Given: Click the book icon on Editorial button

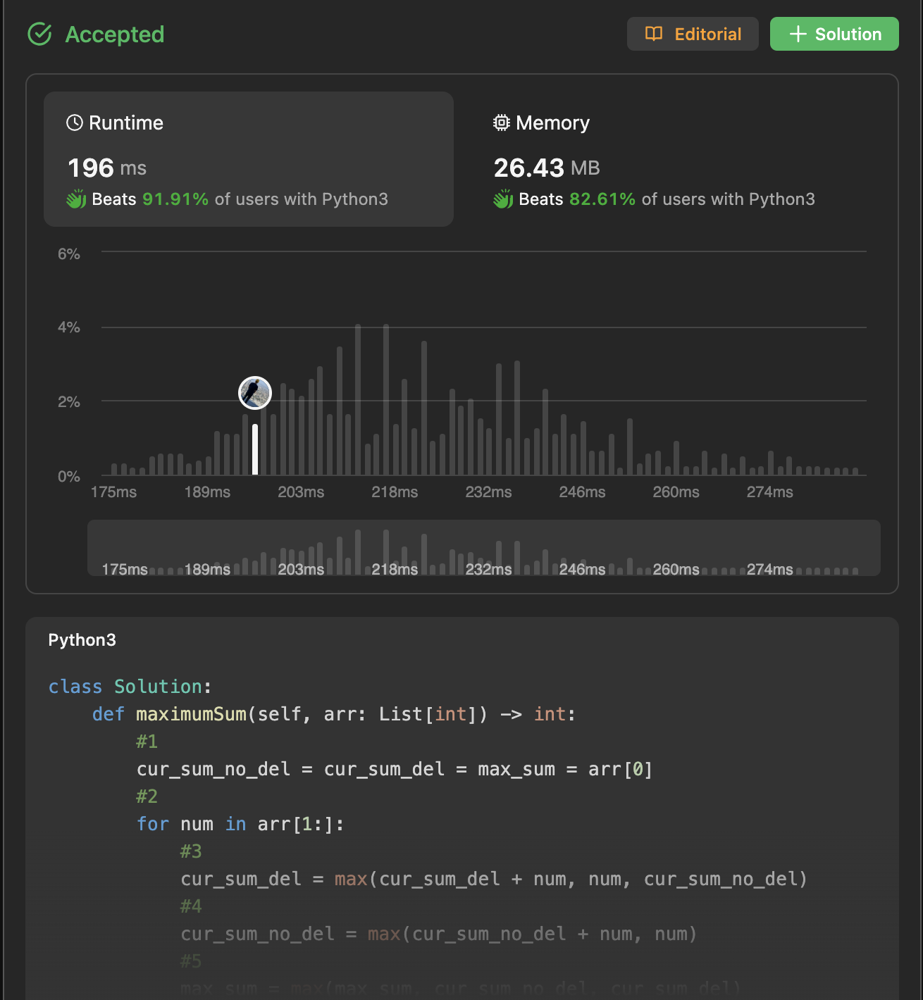Looking at the screenshot, I should (653, 34).
